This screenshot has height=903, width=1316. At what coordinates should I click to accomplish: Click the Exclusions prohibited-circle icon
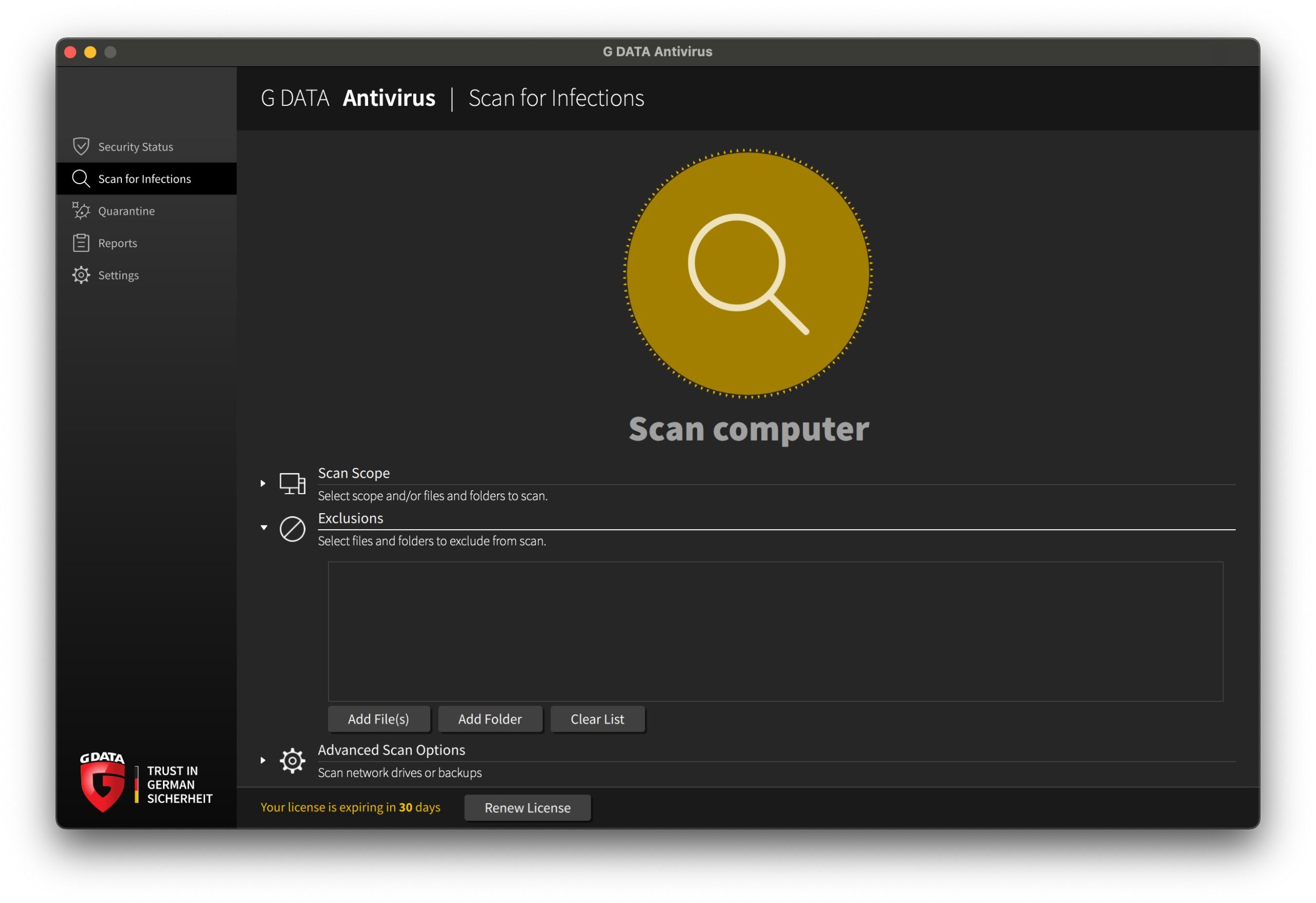pos(292,529)
